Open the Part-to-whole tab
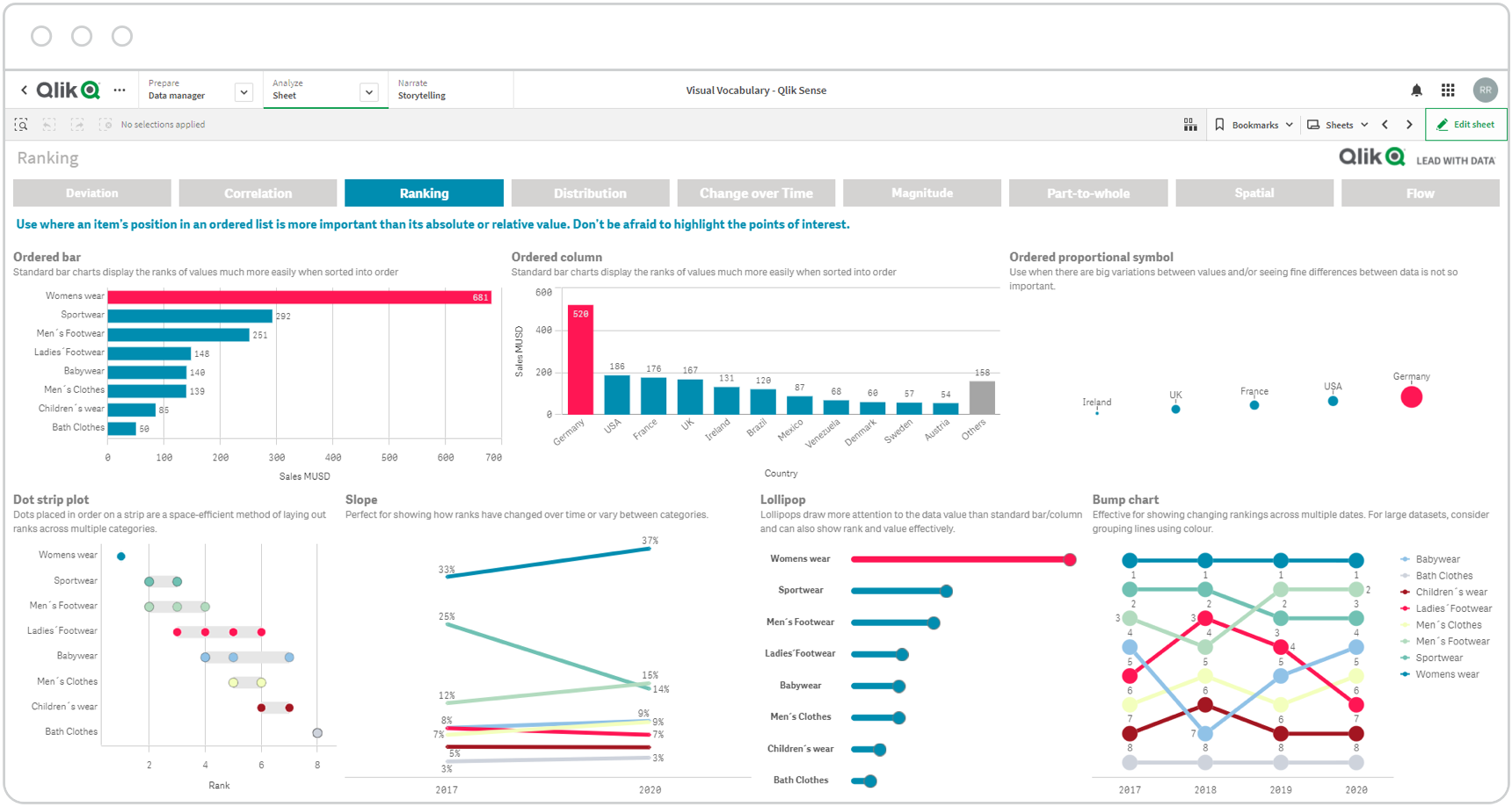Viewport: 1512px width, 807px height. pyautogui.click(x=1088, y=193)
